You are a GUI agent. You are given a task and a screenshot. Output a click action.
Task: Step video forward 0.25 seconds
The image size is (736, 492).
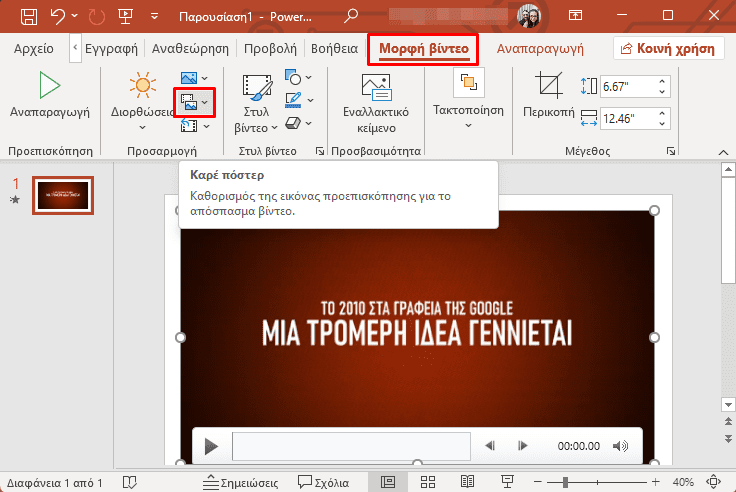(522, 446)
